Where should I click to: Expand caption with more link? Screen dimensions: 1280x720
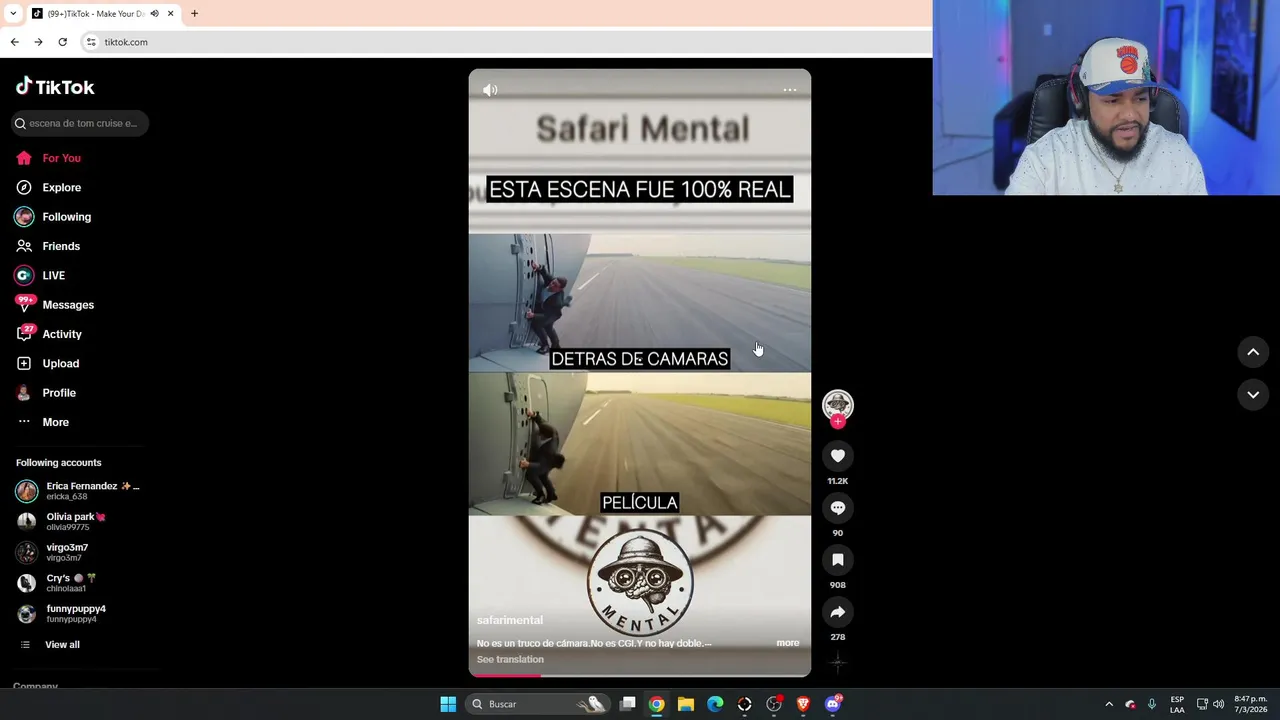click(x=788, y=643)
